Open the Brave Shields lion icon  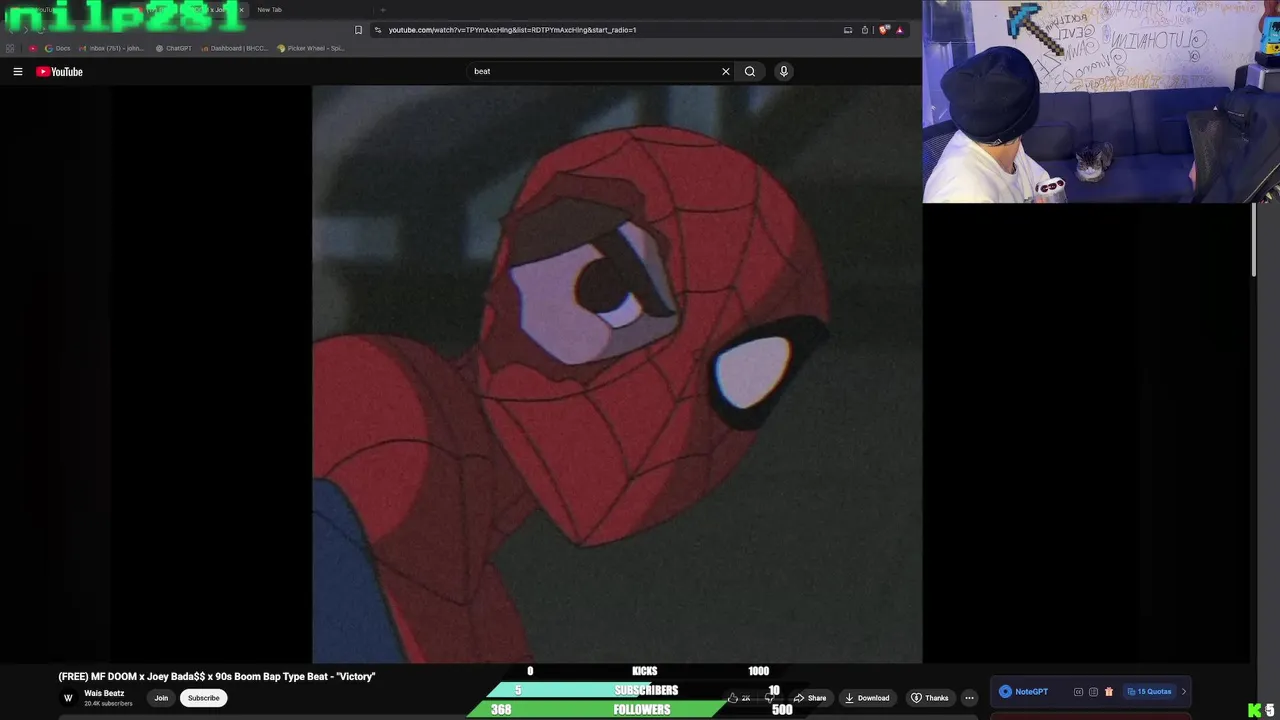point(884,30)
